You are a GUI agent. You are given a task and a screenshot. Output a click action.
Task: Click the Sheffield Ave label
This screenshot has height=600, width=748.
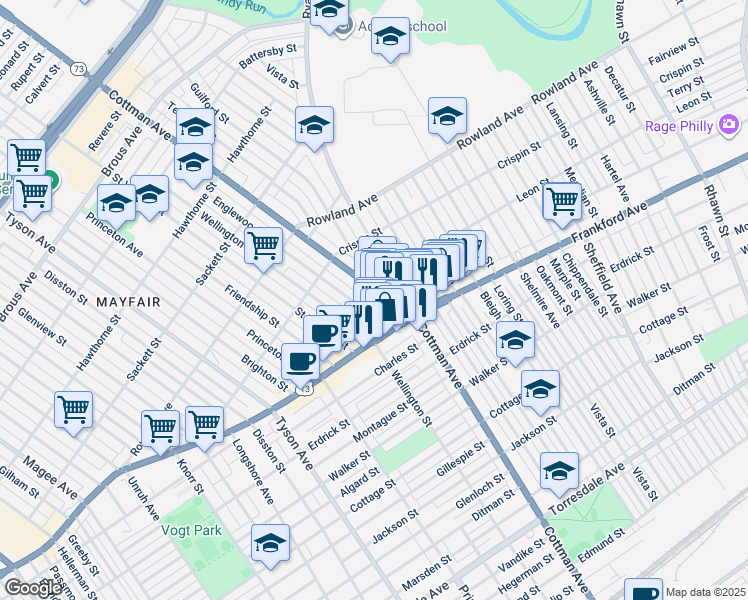(x=602, y=278)
